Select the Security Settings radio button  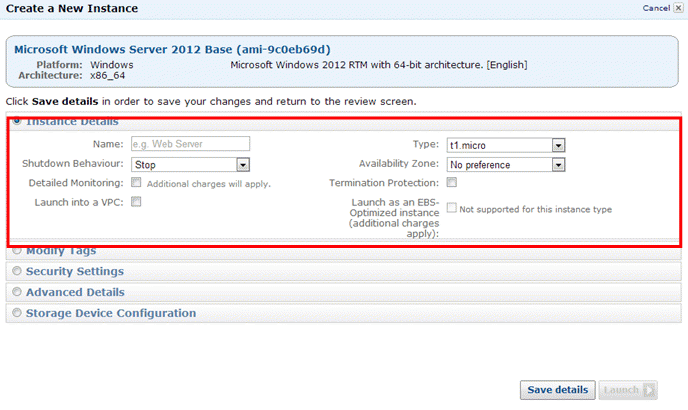[x=17, y=271]
